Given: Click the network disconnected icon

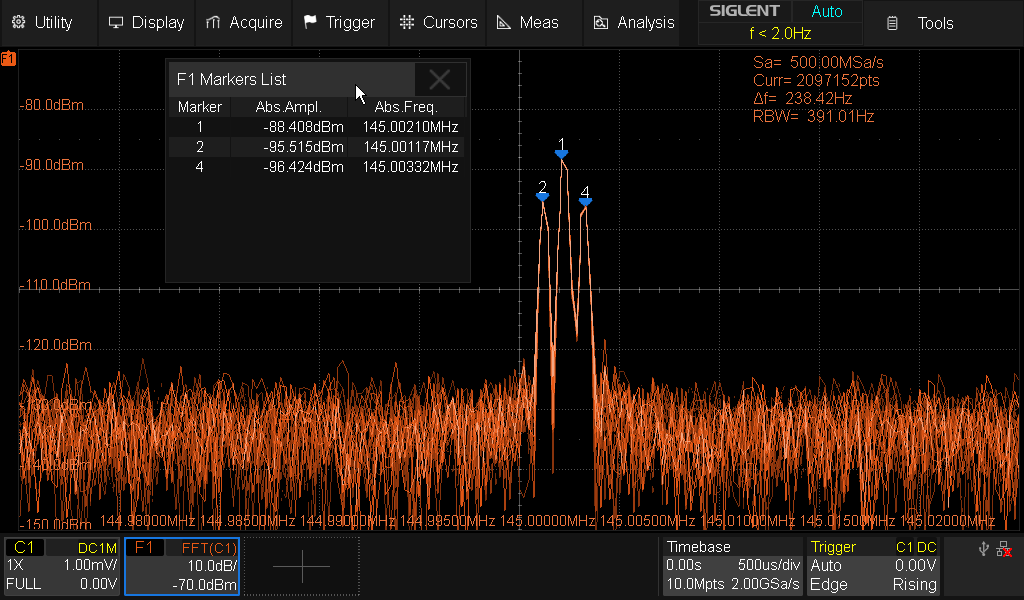Looking at the screenshot, I should coord(1004,549).
